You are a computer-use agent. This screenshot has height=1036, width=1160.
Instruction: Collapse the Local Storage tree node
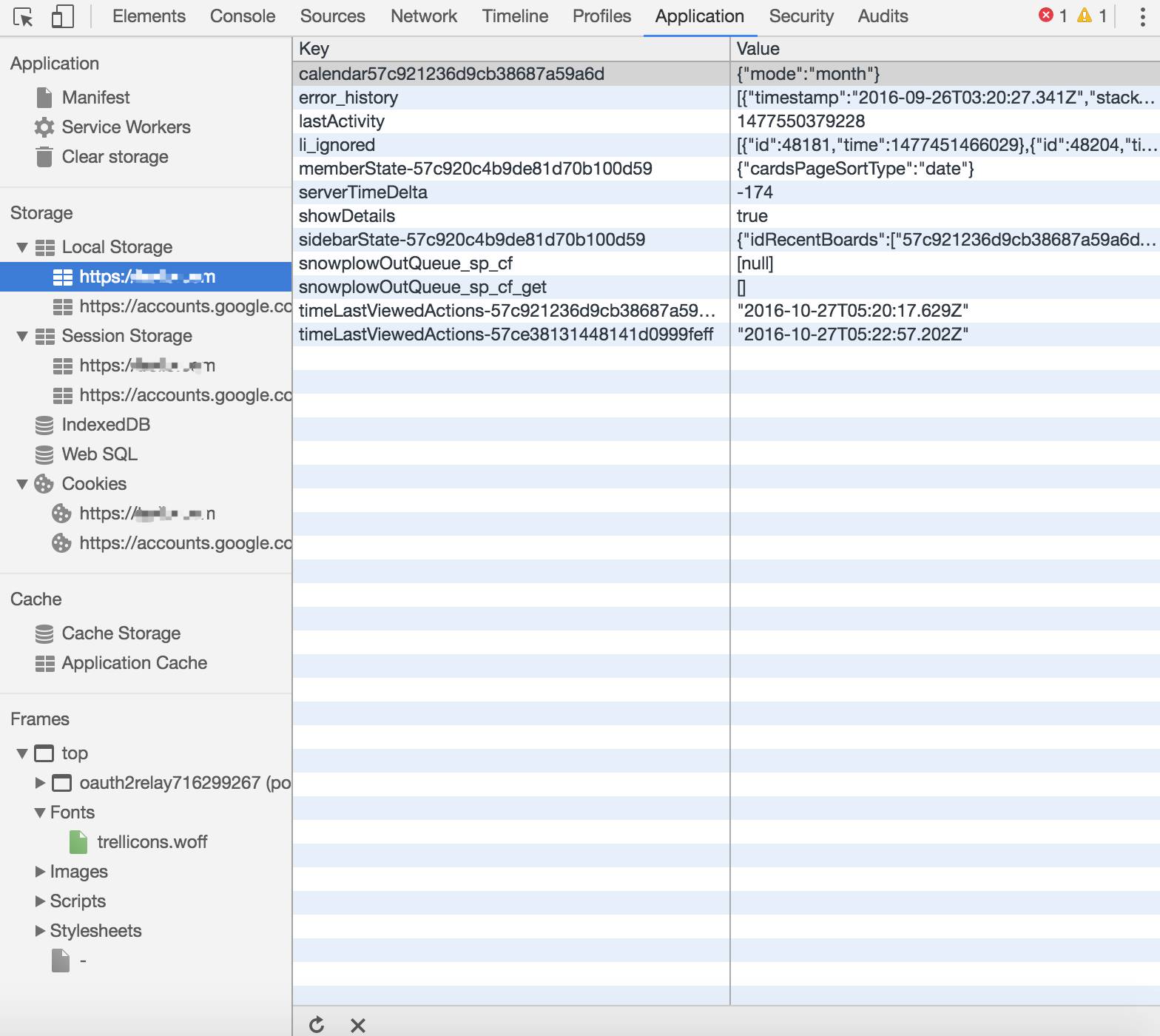coord(22,247)
